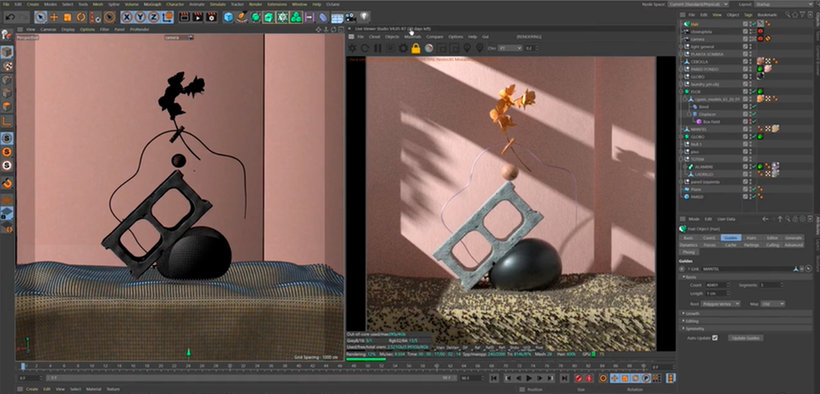Toggle Auto Update checkbox
The width and height of the screenshot is (820, 394).
pos(715,338)
